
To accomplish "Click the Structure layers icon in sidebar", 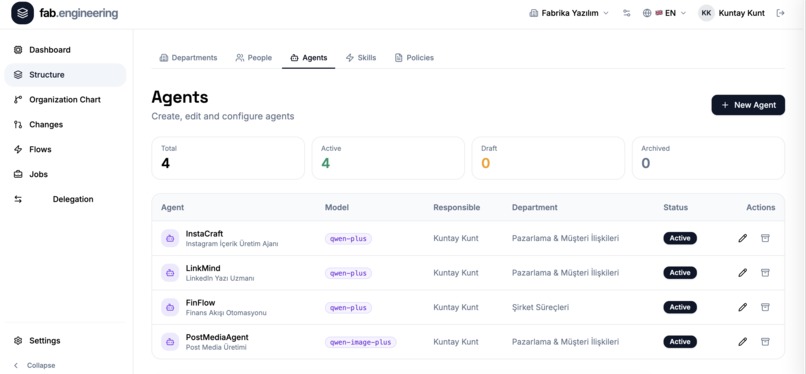I will pos(18,75).
